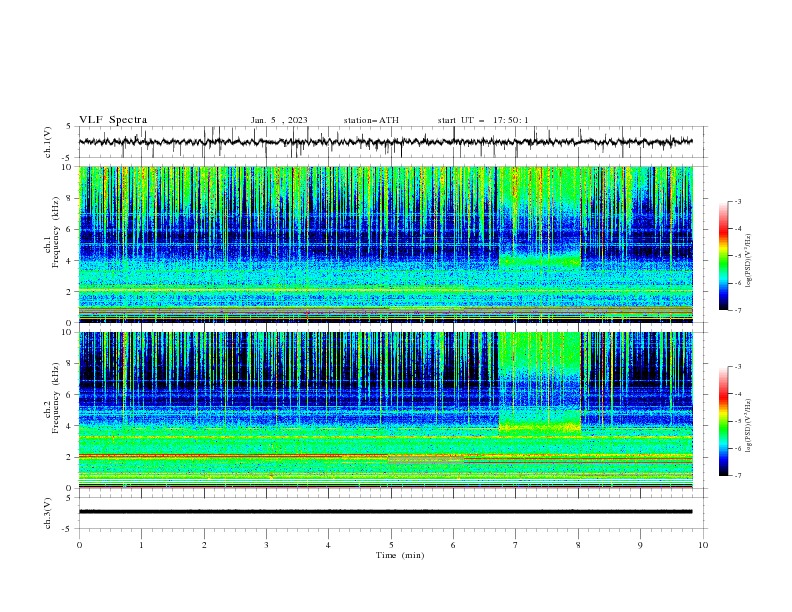792x612 pixels.
Task: Click time axis tick label "7"
Action: (516, 545)
